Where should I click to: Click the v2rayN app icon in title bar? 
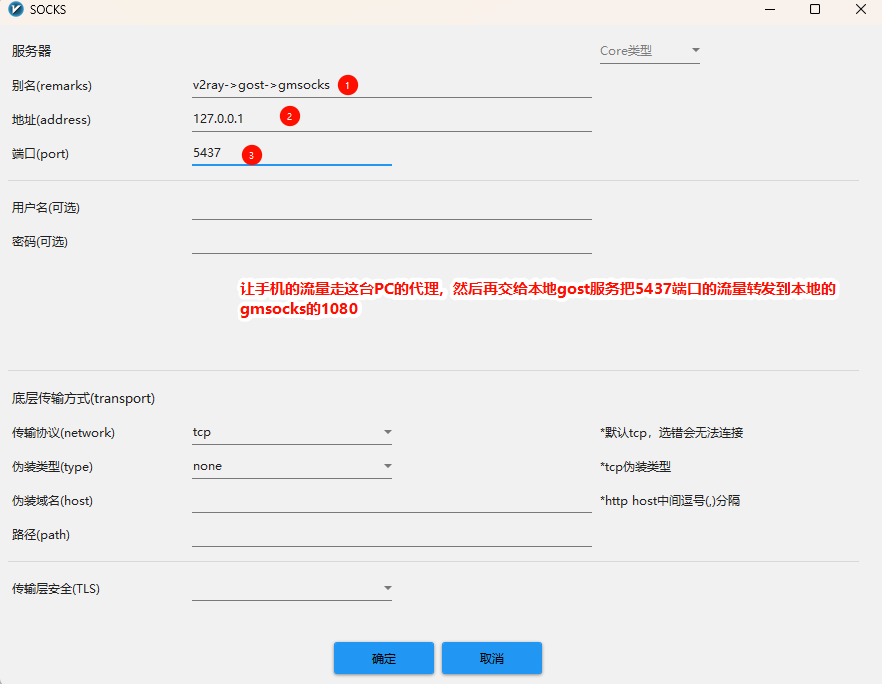click(15, 10)
